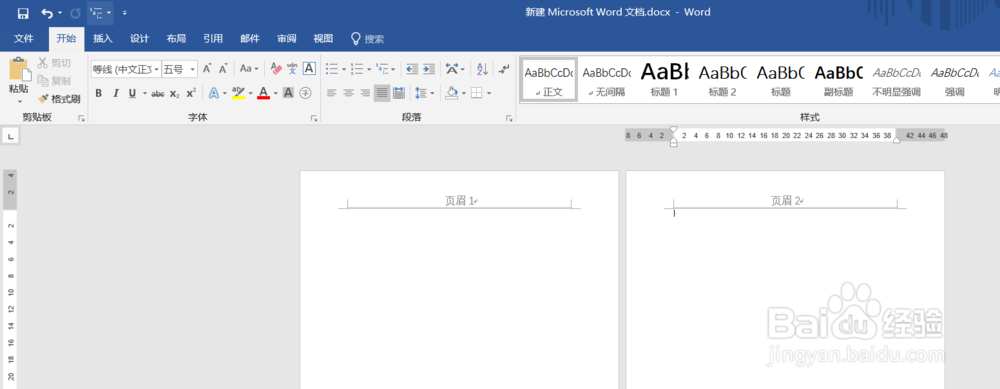
Task: Increase the paragraph indent
Action: (x=429, y=68)
